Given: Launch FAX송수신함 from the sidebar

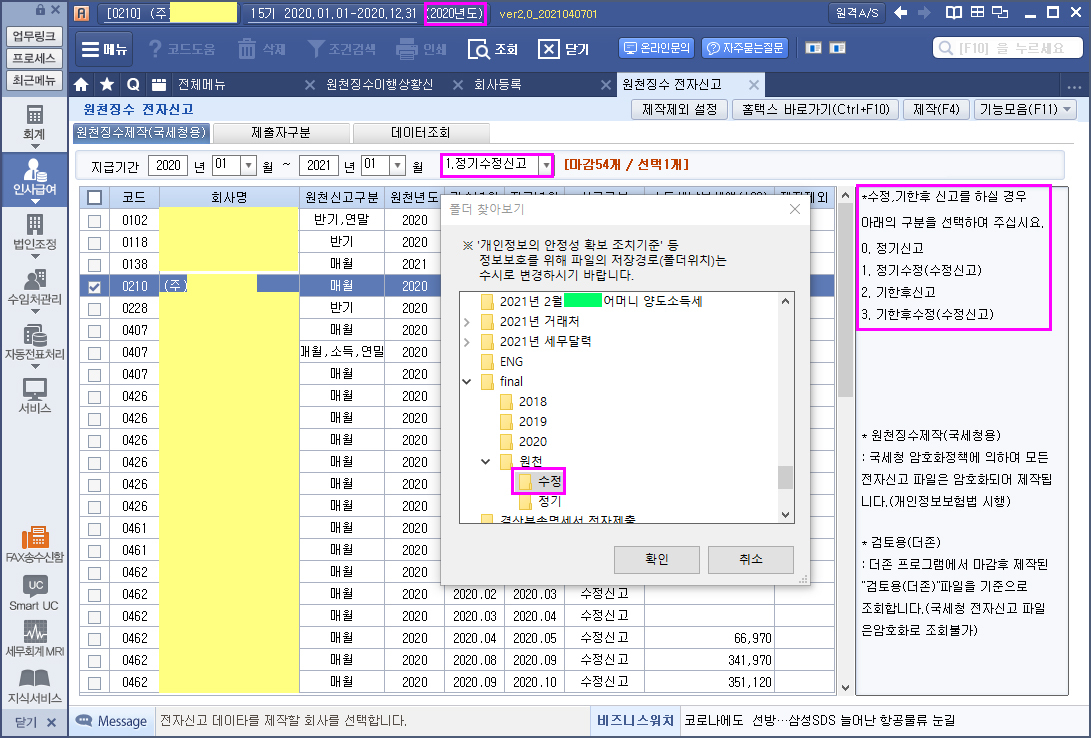Looking at the screenshot, I should point(34,543).
